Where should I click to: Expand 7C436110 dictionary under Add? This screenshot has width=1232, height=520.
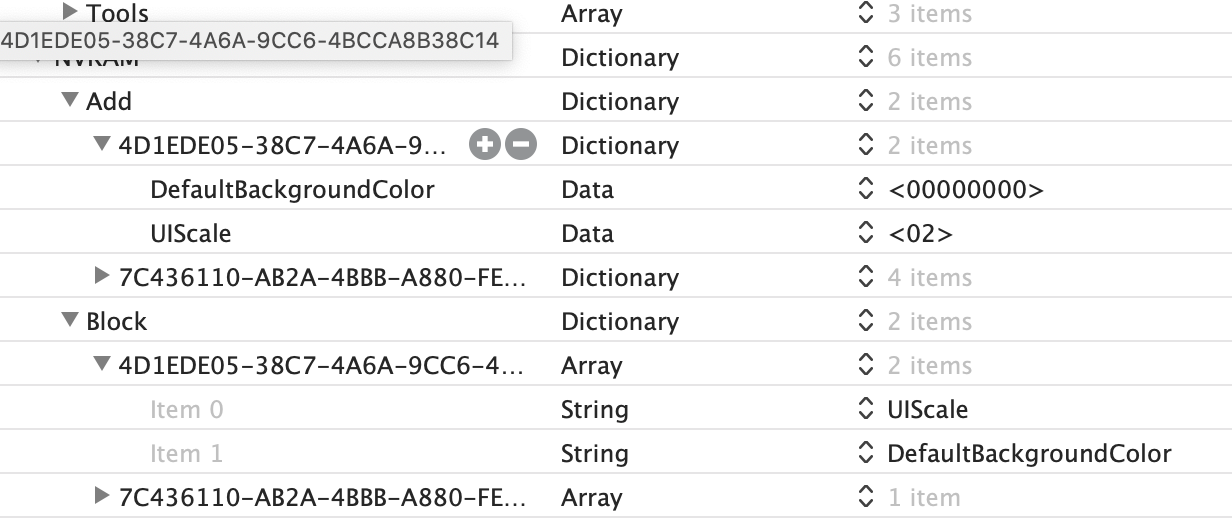click(101, 277)
